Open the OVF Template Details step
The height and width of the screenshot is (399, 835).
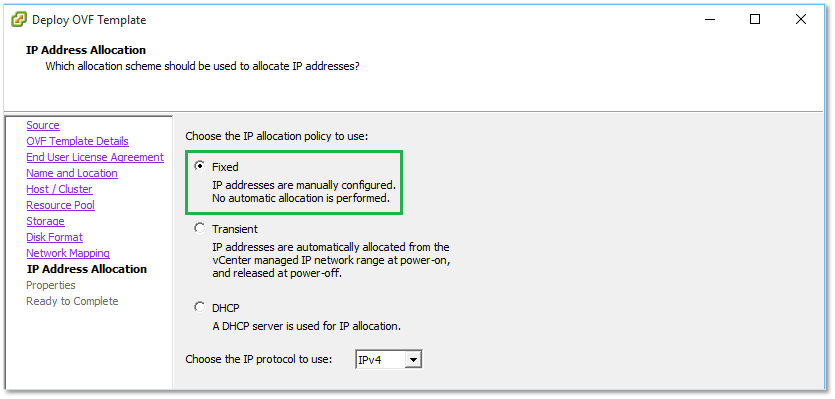coord(77,141)
